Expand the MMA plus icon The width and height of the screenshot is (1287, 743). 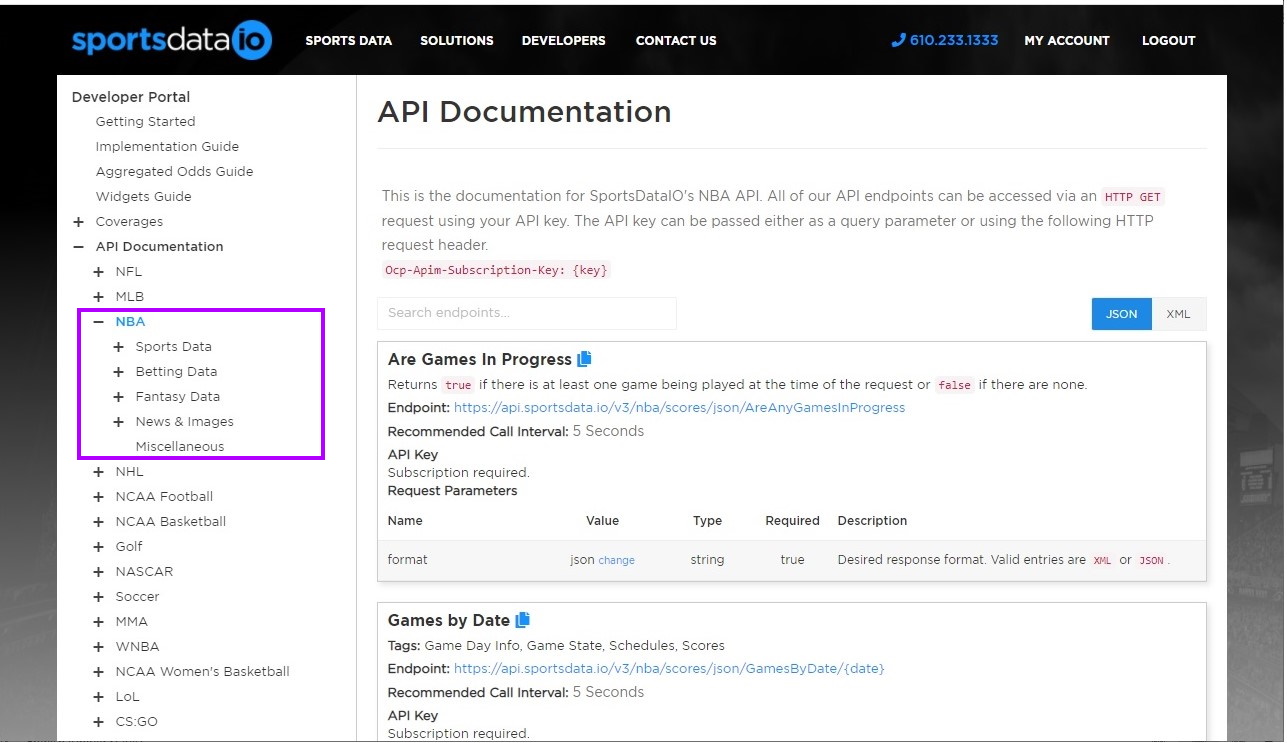(x=98, y=622)
